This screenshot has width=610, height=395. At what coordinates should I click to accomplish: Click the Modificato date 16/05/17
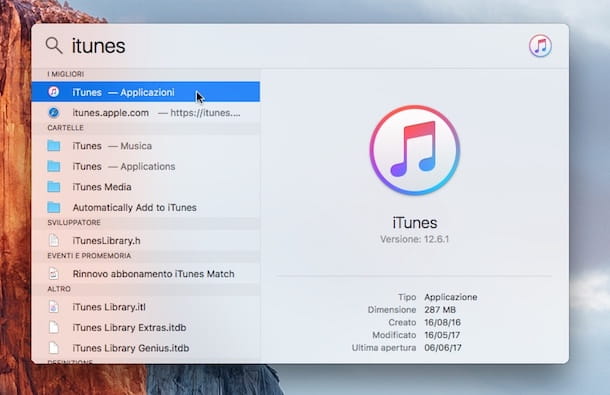click(442, 335)
